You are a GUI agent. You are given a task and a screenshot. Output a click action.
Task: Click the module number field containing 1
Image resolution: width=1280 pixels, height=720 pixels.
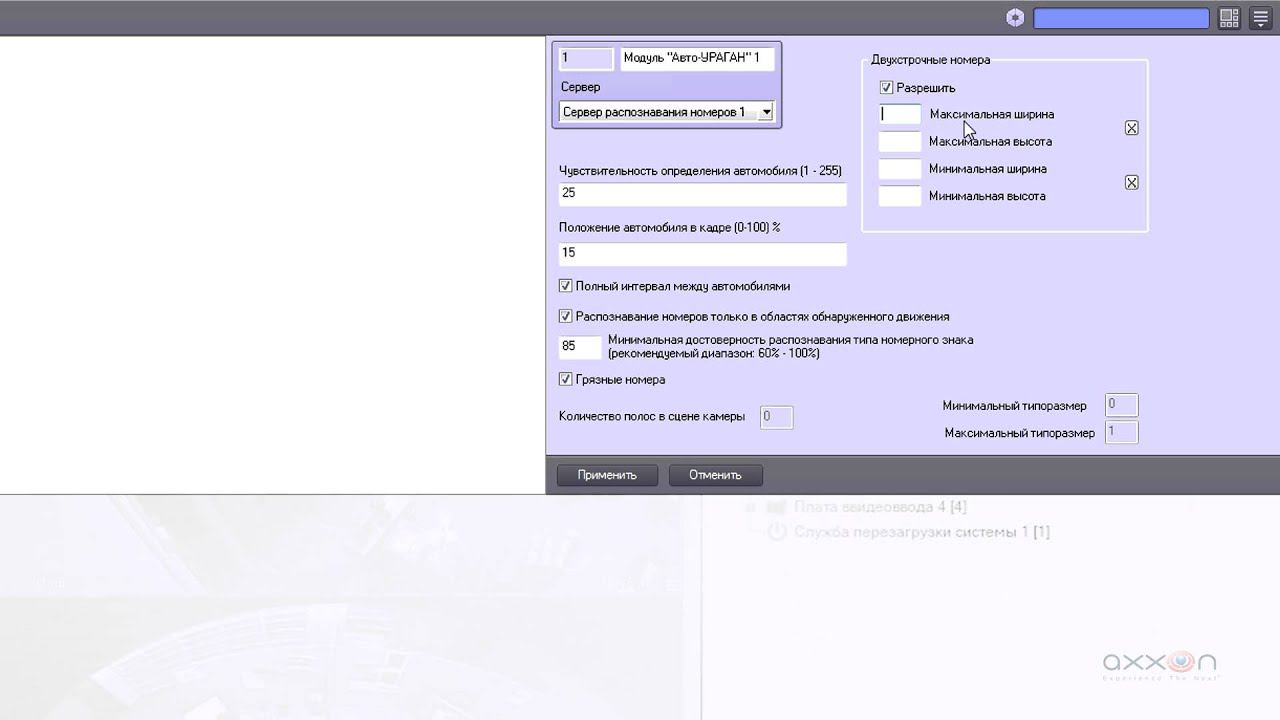pos(586,58)
